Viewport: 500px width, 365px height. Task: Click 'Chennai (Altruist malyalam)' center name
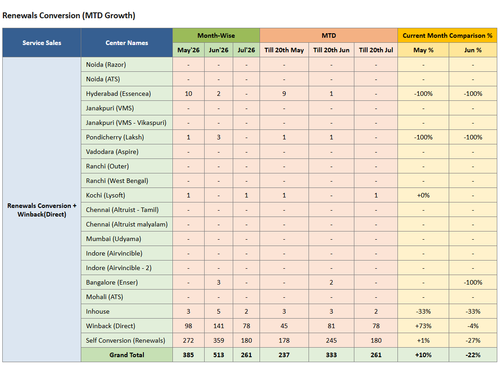(127, 224)
